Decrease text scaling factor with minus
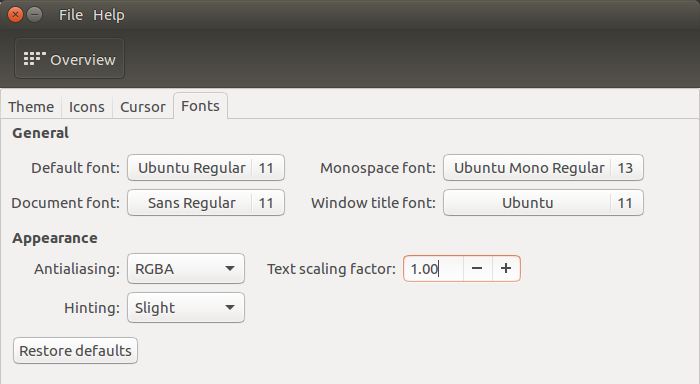This screenshot has width=700, height=384. tap(478, 269)
